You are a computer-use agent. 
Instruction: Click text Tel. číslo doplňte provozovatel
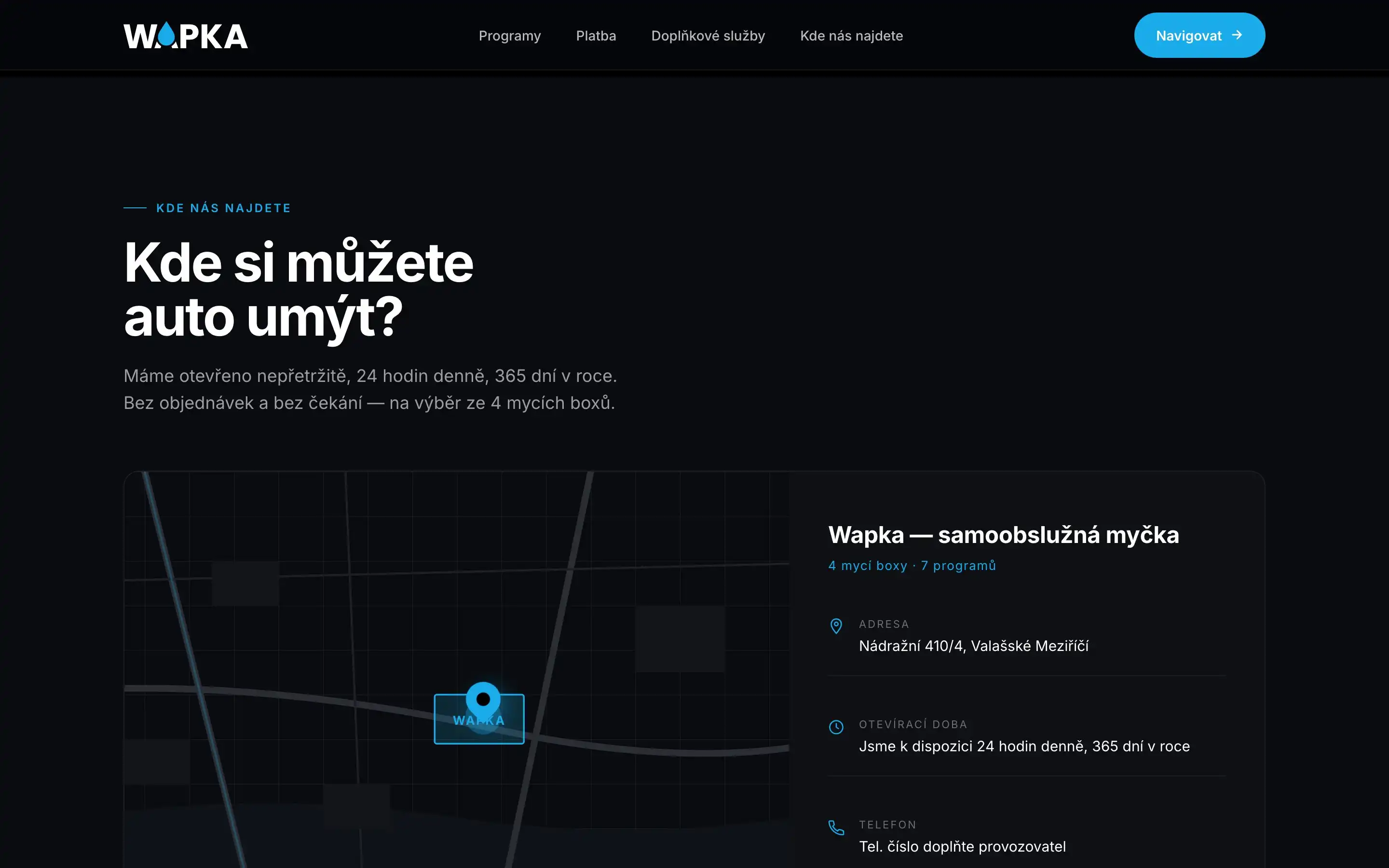(x=962, y=846)
